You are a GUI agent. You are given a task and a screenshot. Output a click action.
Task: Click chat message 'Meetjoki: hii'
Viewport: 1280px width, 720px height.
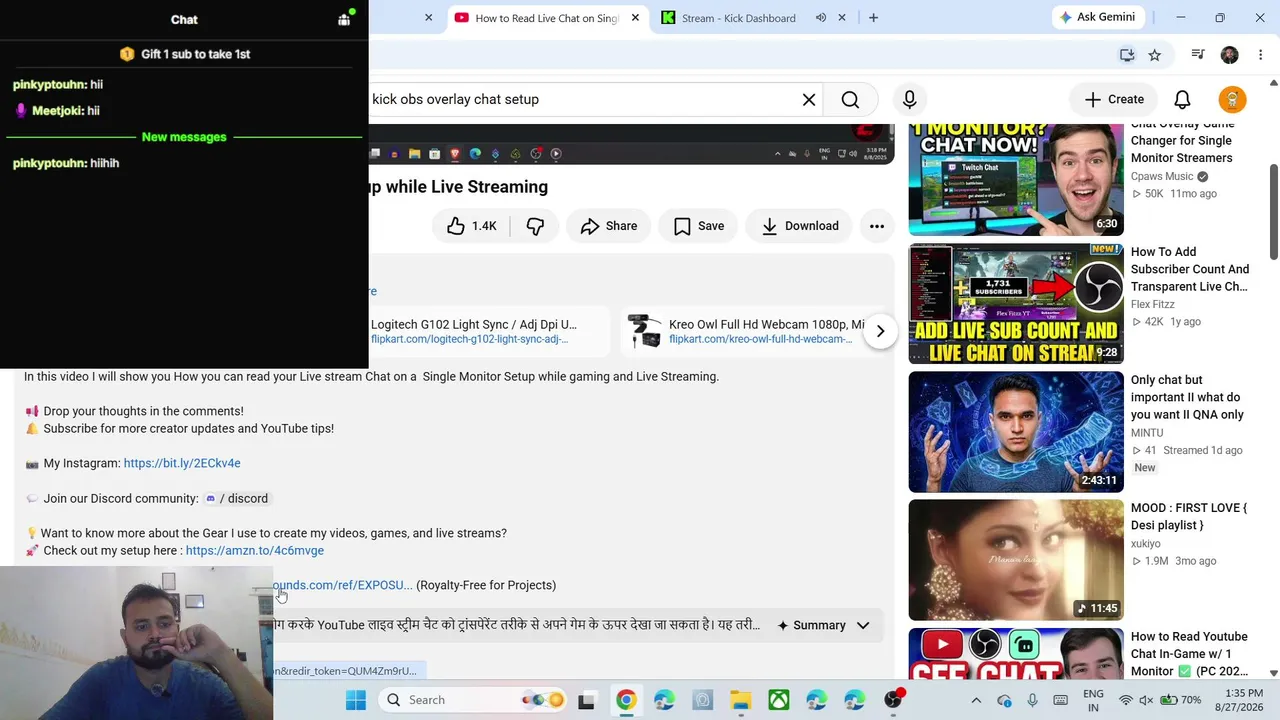[57, 111]
